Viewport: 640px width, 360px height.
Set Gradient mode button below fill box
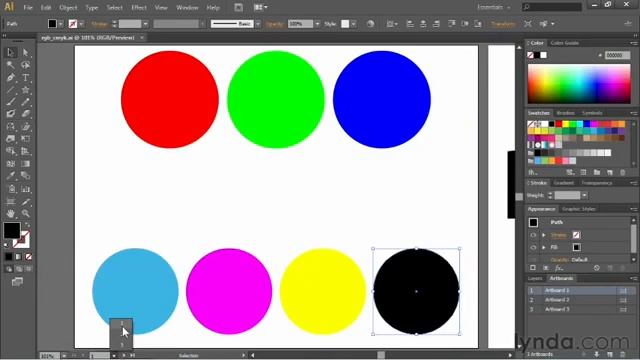pos(18,257)
